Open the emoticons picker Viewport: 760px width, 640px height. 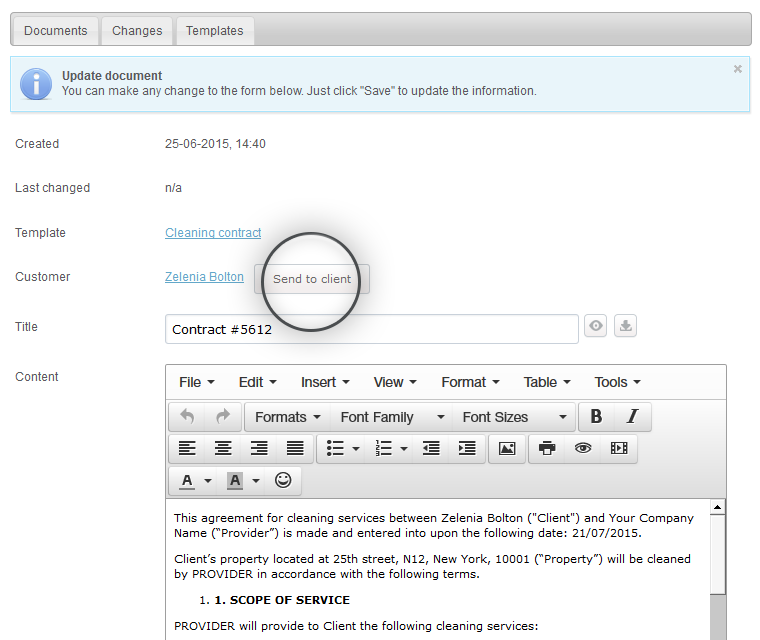pyautogui.click(x=283, y=480)
